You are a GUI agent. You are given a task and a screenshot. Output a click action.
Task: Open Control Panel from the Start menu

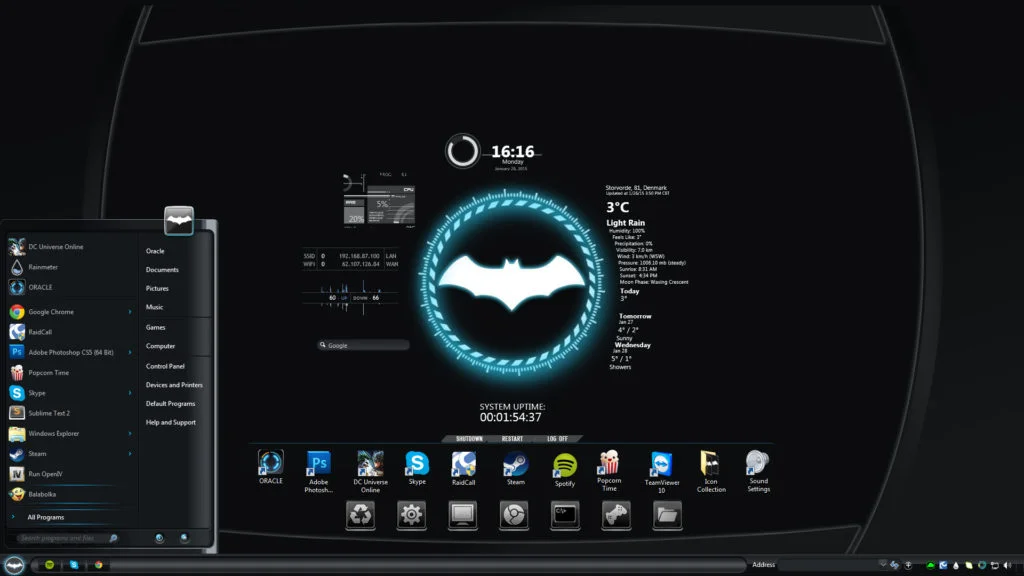pyautogui.click(x=165, y=366)
